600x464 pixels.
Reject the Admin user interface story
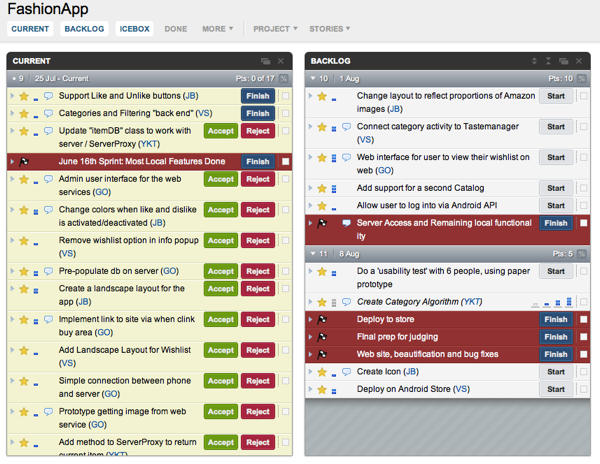258,179
